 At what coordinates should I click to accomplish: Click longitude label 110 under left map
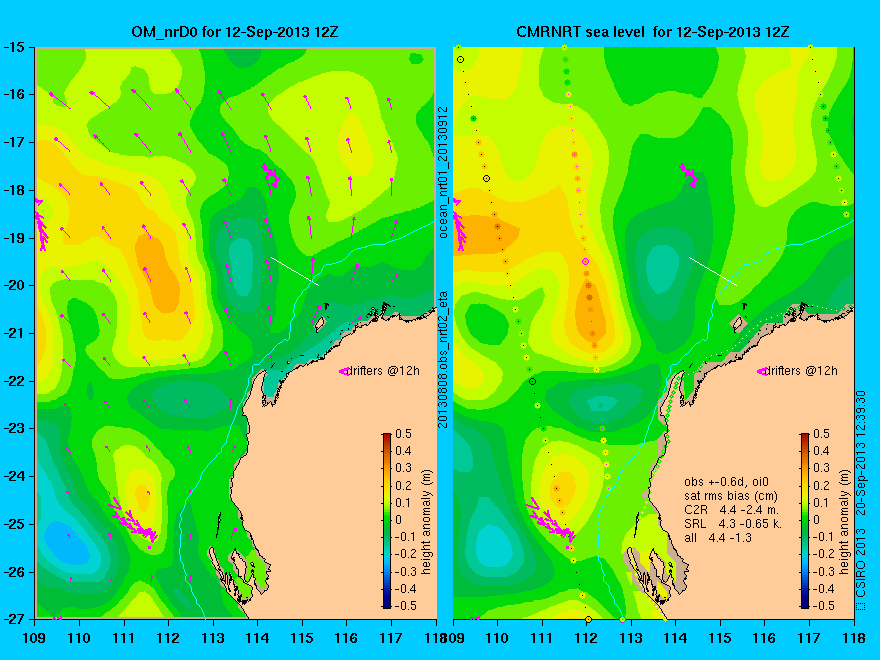coord(79,638)
